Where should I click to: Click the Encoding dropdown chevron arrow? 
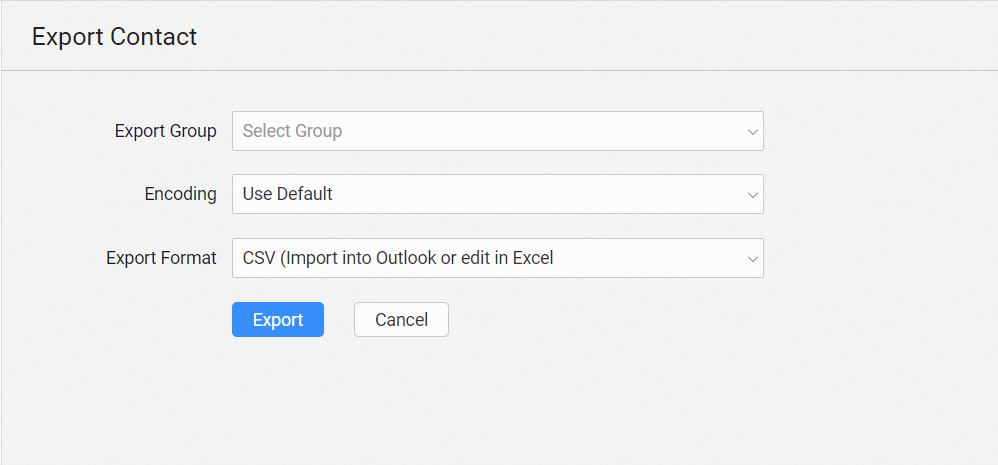[x=752, y=194]
